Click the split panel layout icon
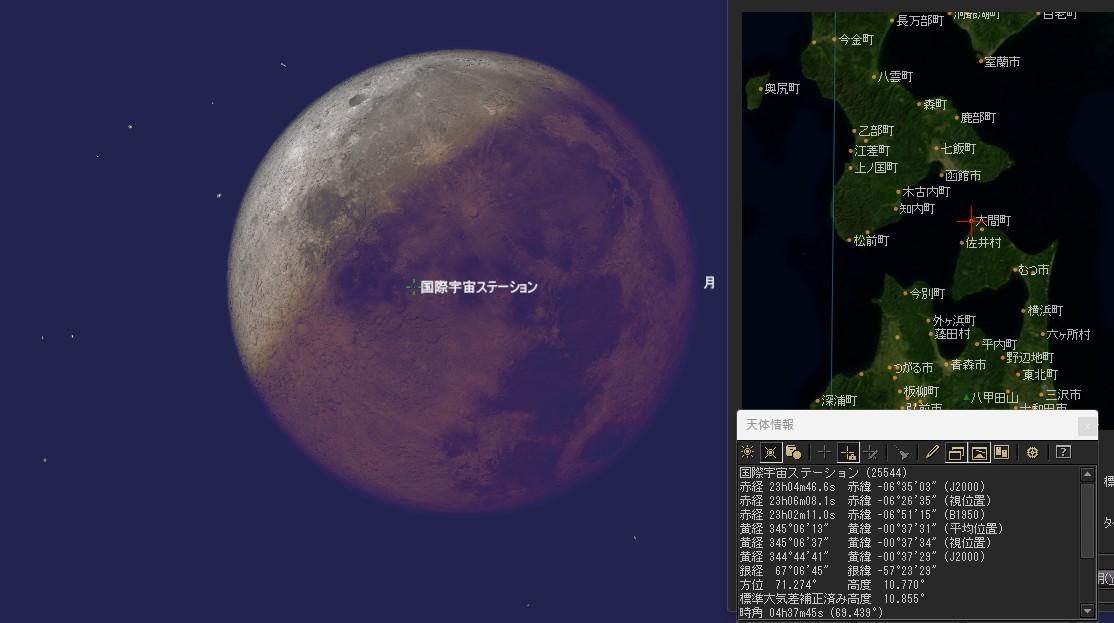The height and width of the screenshot is (623, 1114). pyautogui.click(x=1001, y=452)
